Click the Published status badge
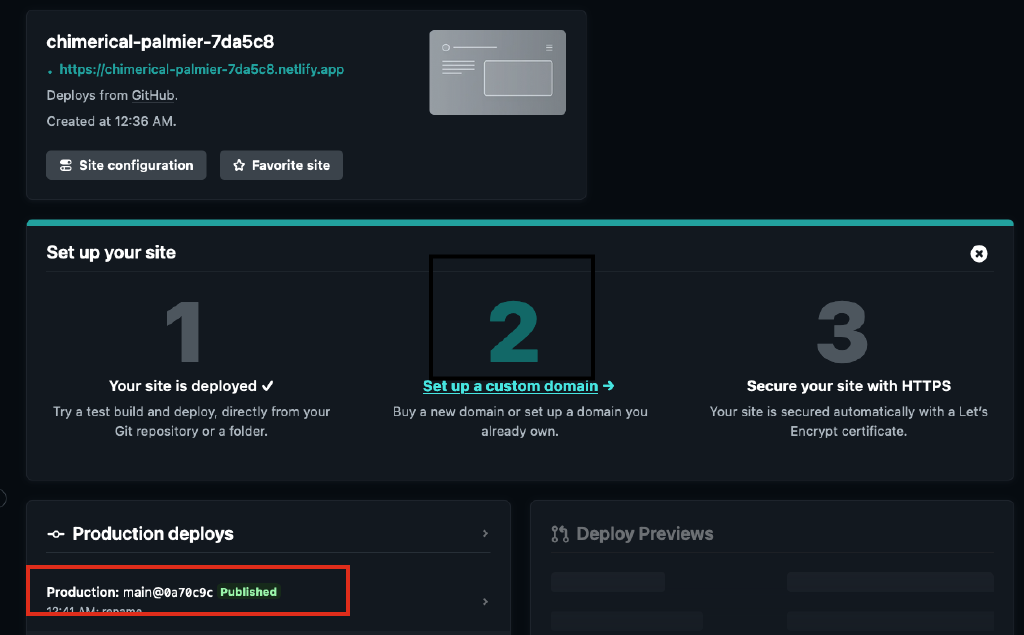 coord(248,591)
